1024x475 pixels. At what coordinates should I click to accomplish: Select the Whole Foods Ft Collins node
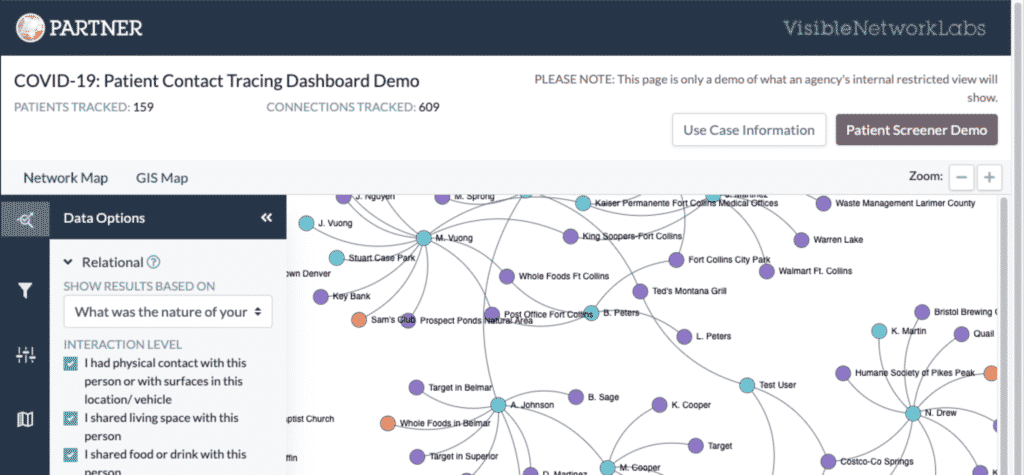(507, 276)
